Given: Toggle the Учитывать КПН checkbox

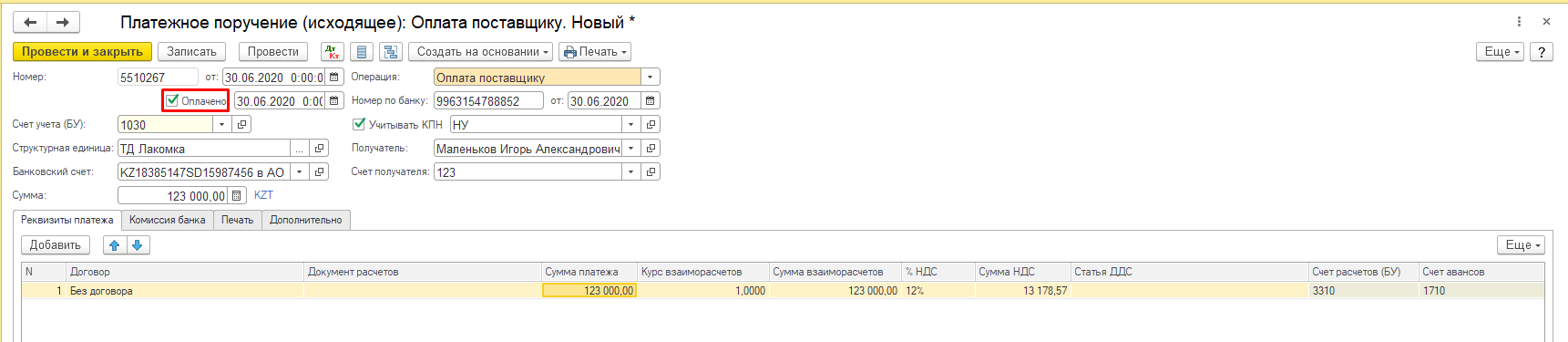Looking at the screenshot, I should pos(359,124).
